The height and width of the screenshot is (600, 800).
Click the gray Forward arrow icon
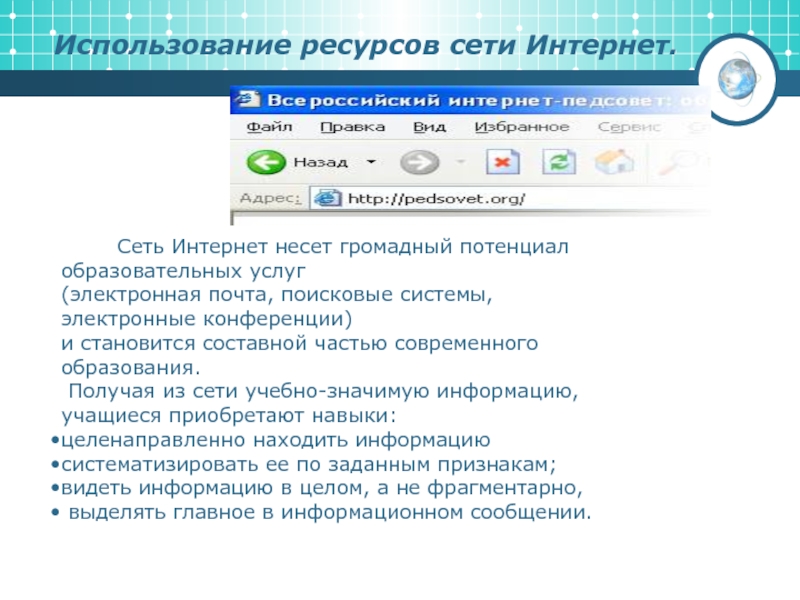pos(419,163)
